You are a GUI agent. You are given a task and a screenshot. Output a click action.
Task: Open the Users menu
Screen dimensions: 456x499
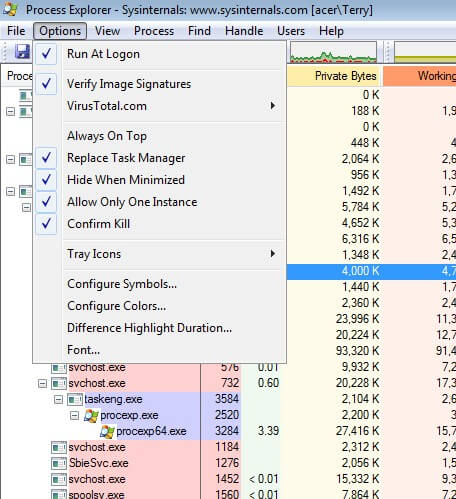click(291, 31)
